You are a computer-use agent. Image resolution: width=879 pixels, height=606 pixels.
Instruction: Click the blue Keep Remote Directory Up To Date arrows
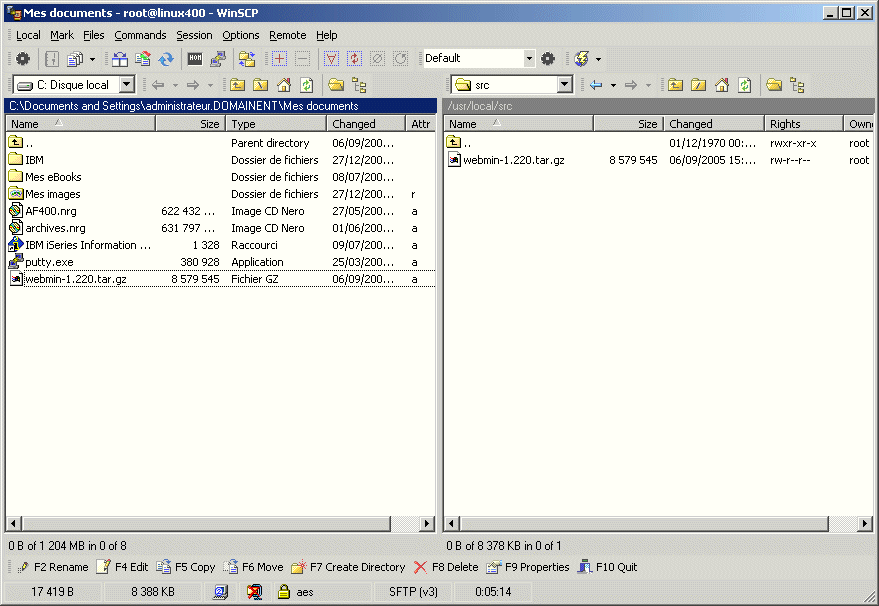click(x=166, y=58)
